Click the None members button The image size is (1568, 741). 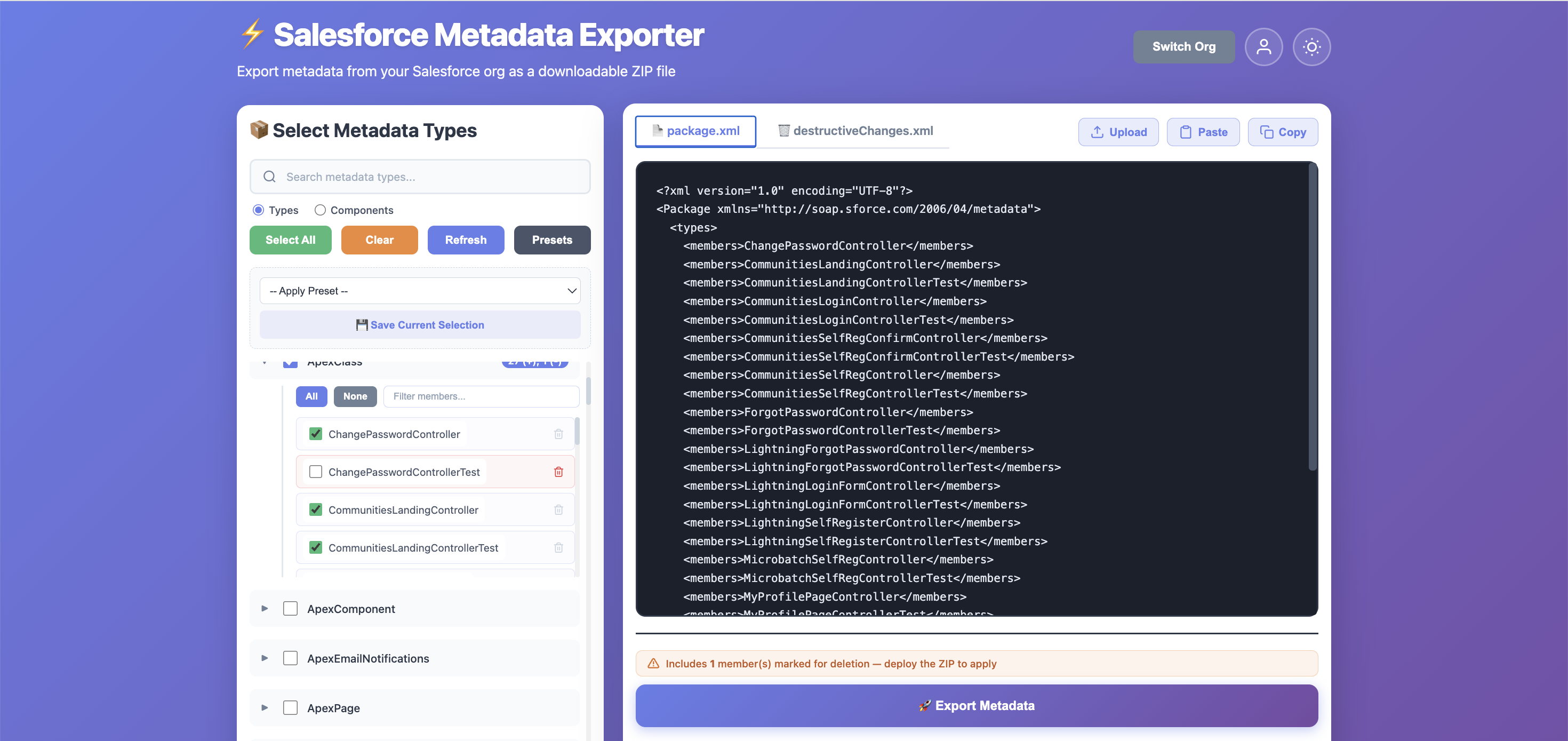tap(355, 396)
